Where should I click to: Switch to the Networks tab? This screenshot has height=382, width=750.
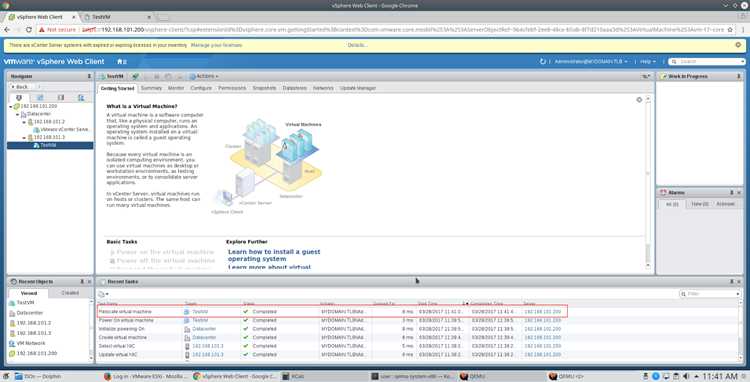pos(323,88)
